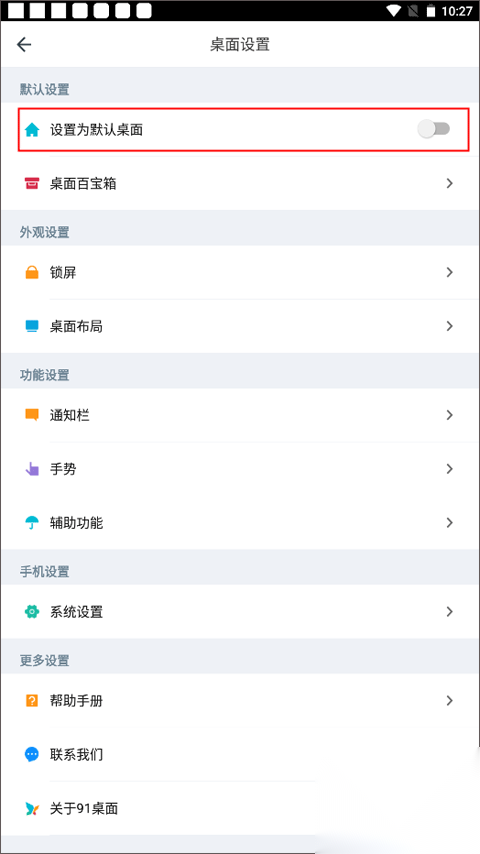
Task: Tap the WiFi status bar icon
Action: pos(393,10)
